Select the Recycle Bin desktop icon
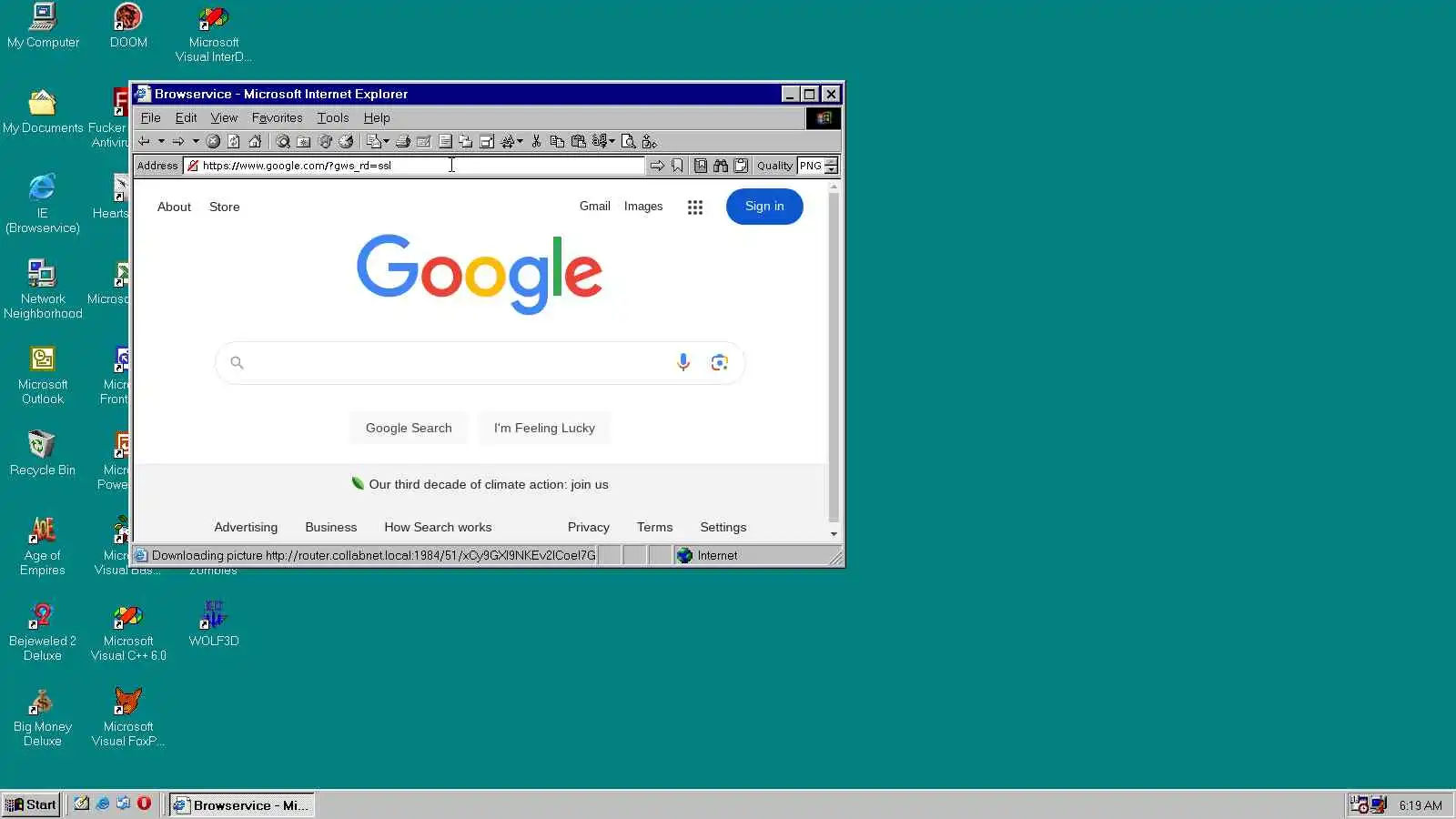The width and height of the screenshot is (1456, 819). pyautogui.click(x=43, y=454)
